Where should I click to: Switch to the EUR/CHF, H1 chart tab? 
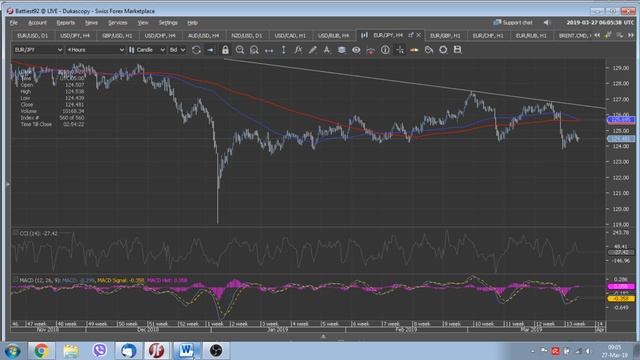click(x=488, y=36)
